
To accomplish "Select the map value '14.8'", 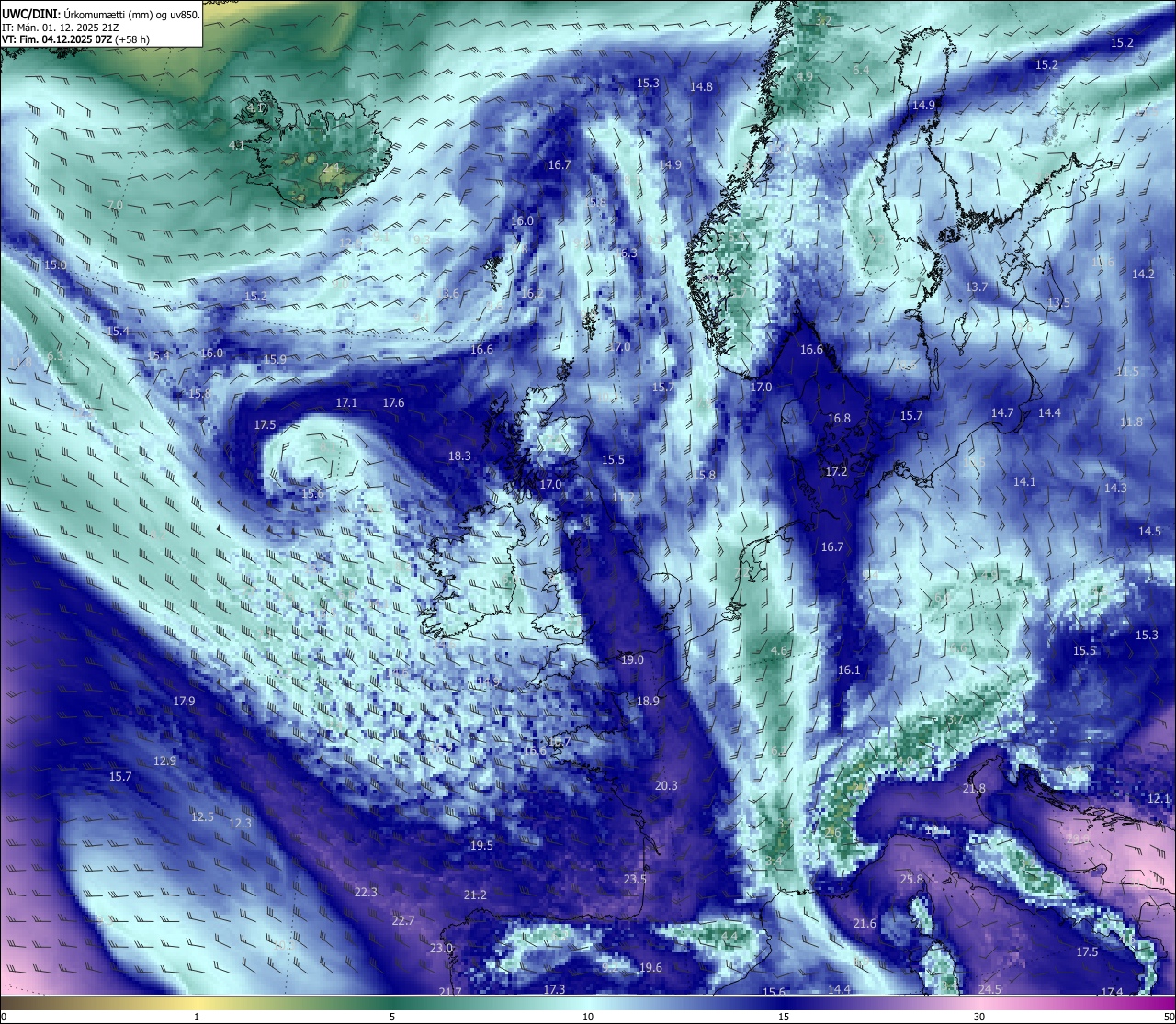I will (x=701, y=86).
